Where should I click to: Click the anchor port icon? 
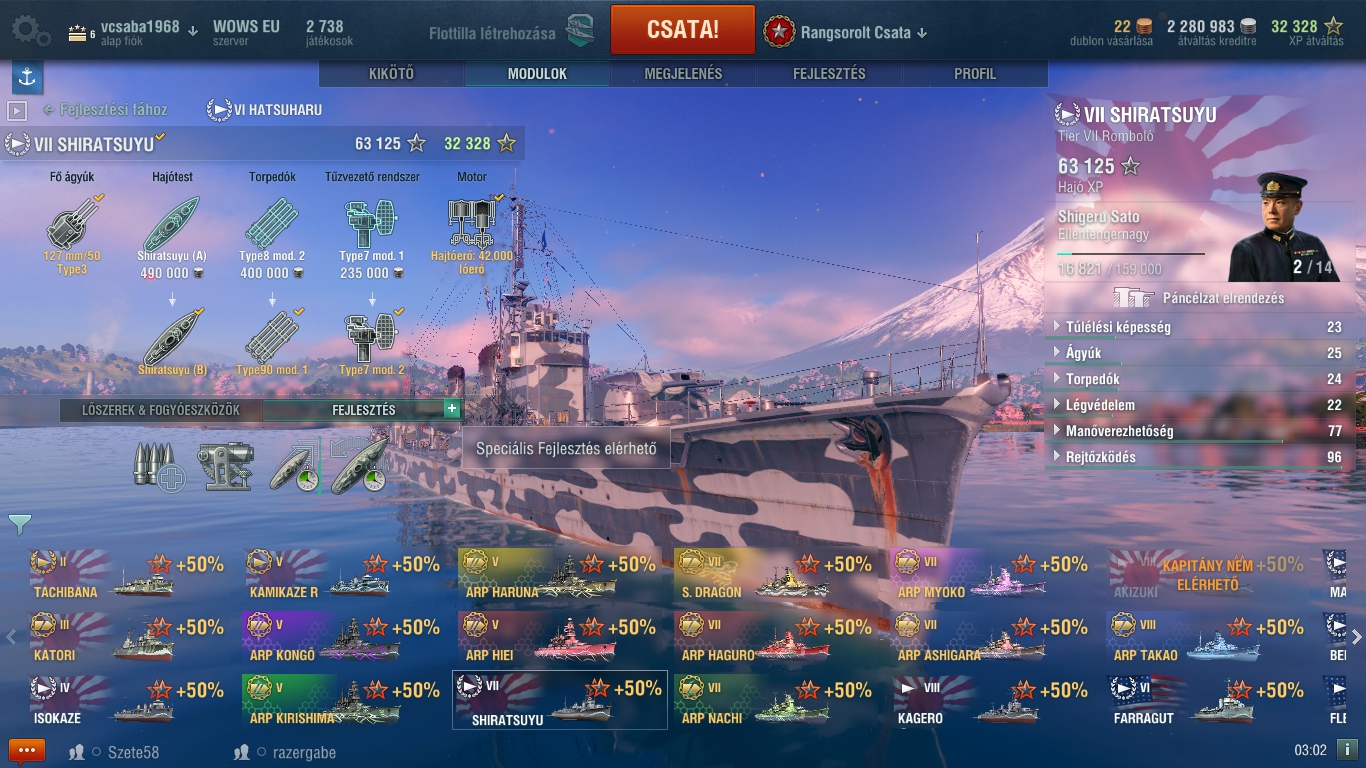click(27, 77)
